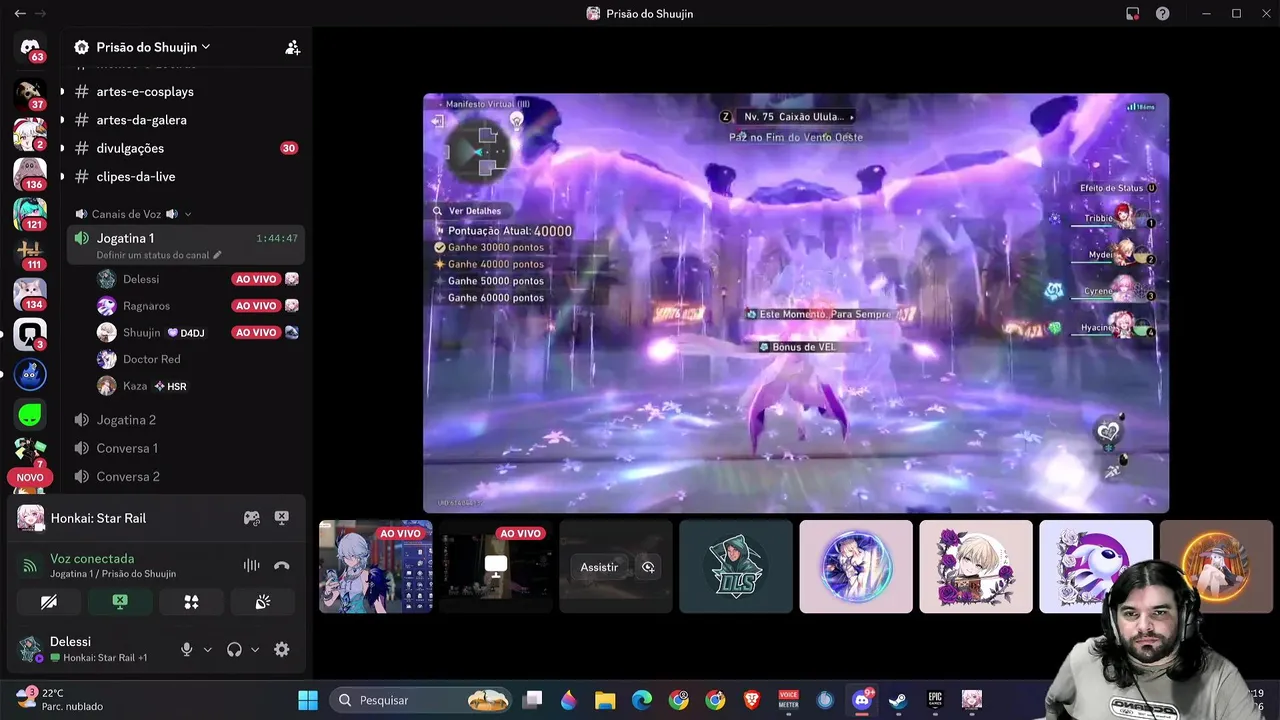The image size is (1280, 720).
Task: Join the Jogatina 2 voice channel
Action: [126, 420]
